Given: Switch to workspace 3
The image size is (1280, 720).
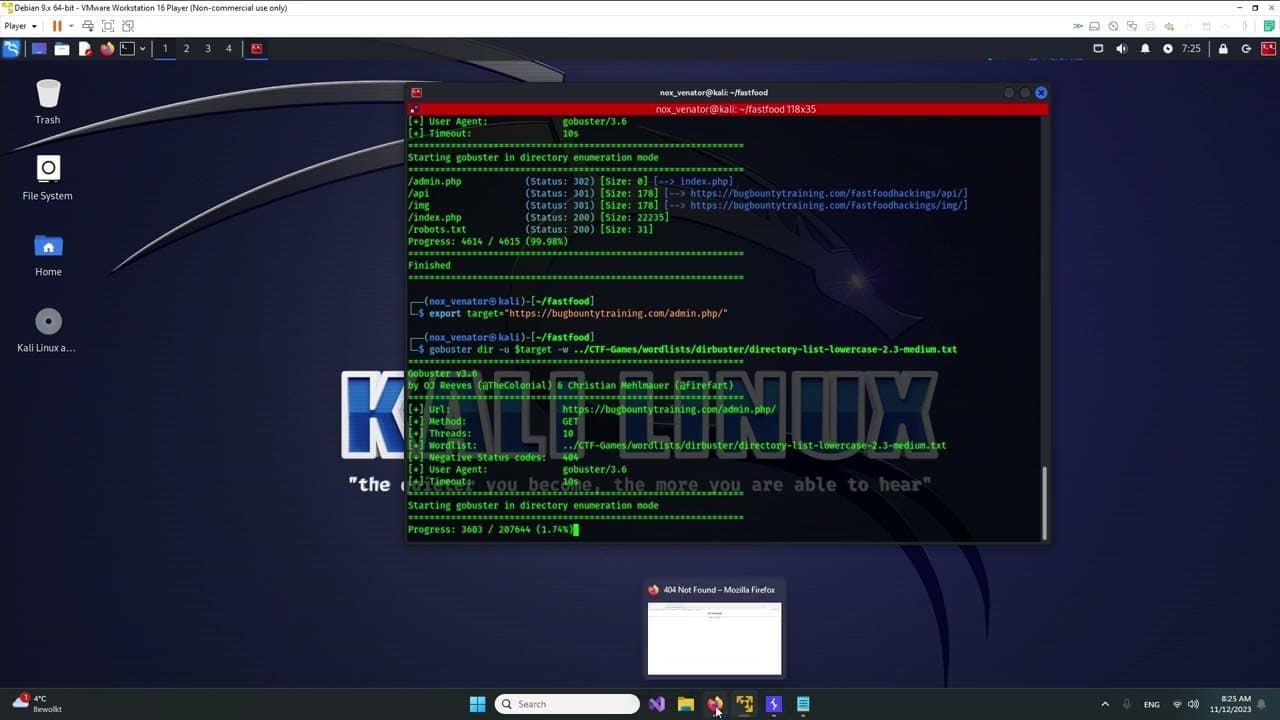Looking at the screenshot, I should point(208,48).
